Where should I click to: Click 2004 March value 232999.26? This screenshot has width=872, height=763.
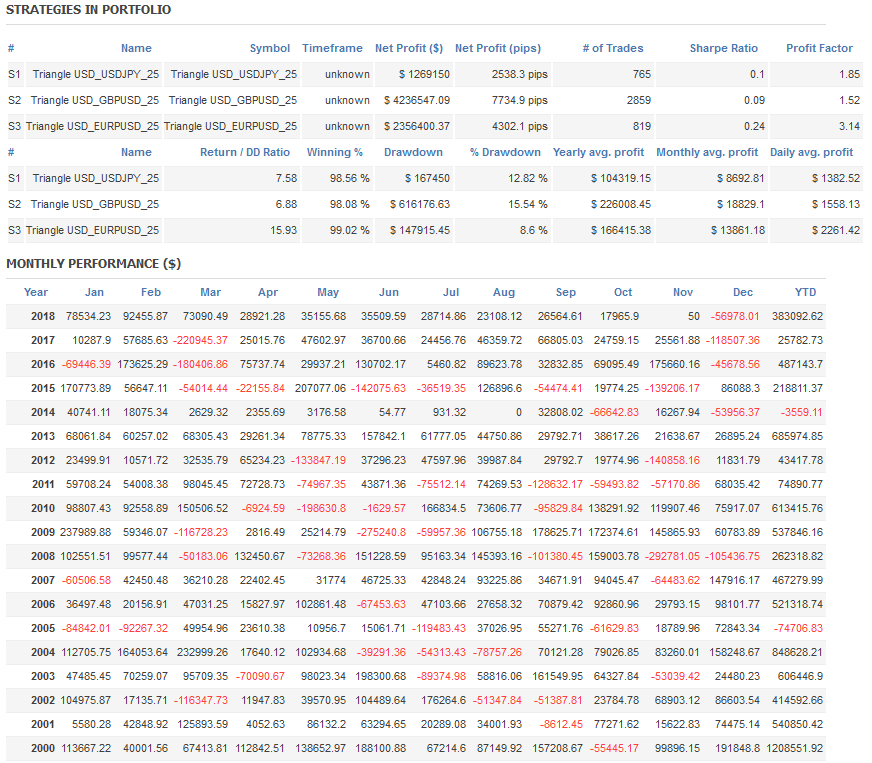202,653
